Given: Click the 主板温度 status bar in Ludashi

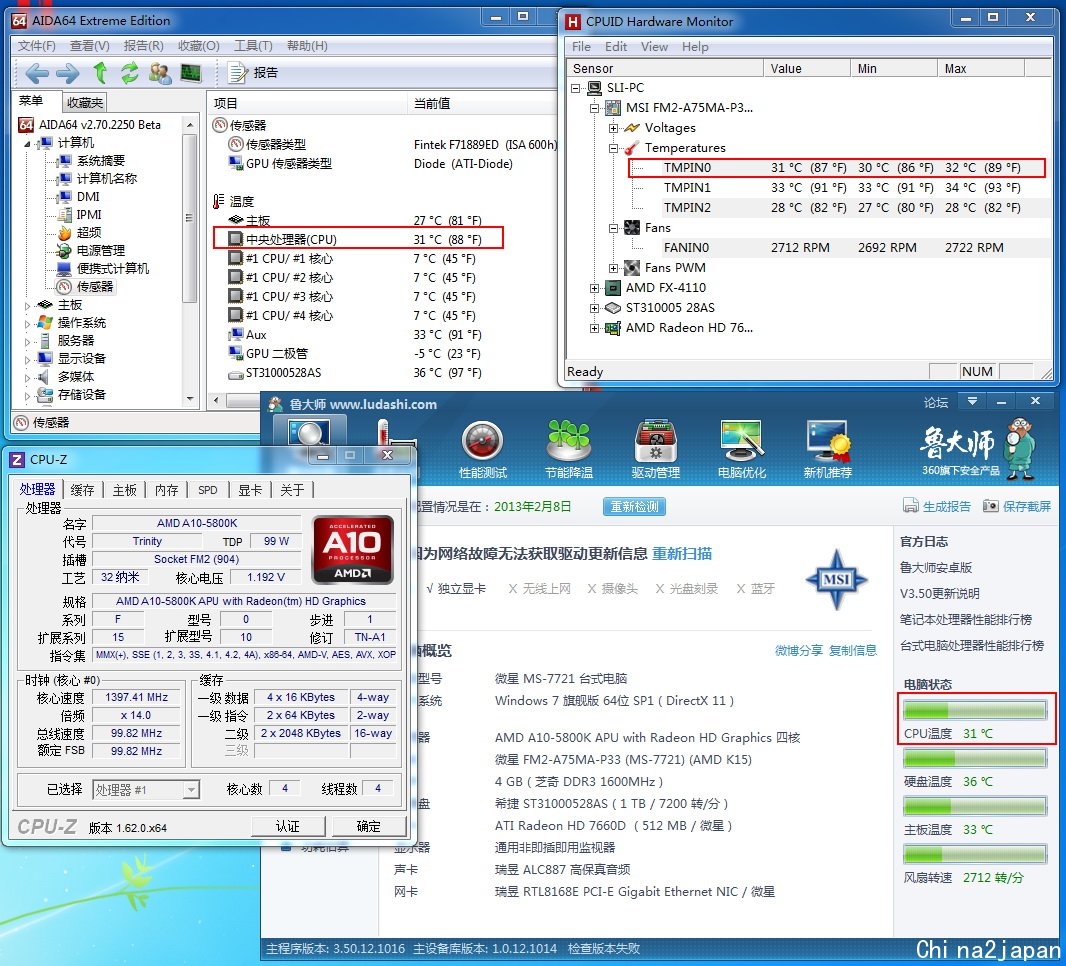Looking at the screenshot, I should (x=975, y=806).
